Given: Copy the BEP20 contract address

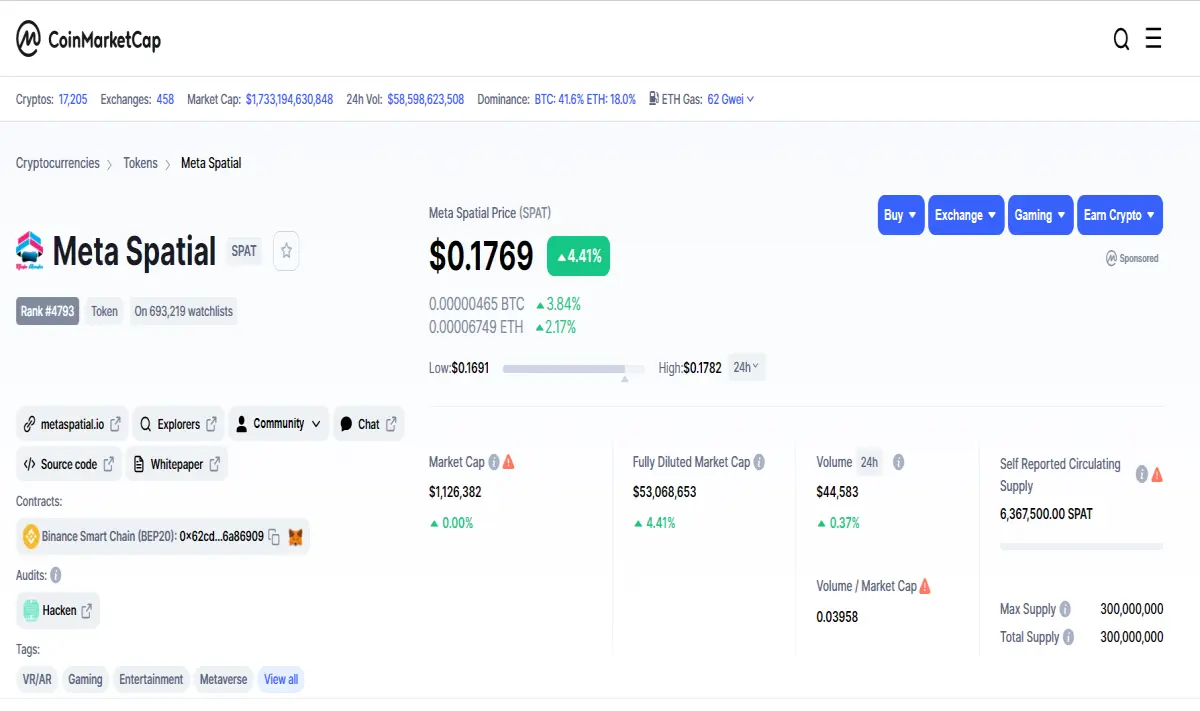Looking at the screenshot, I should point(274,537).
